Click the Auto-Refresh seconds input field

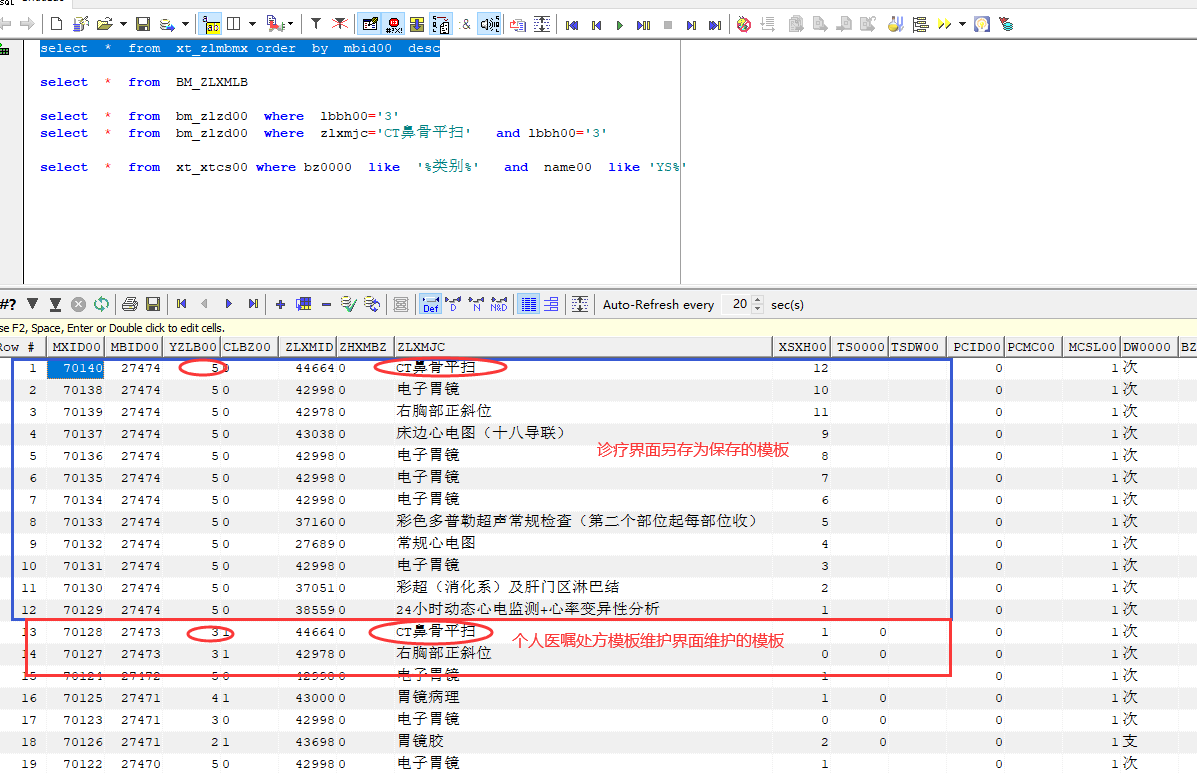click(737, 305)
